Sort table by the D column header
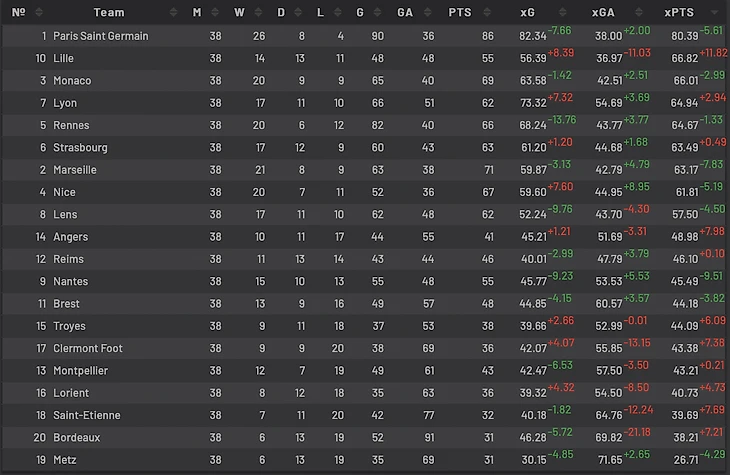The image size is (730, 475). [x=280, y=13]
